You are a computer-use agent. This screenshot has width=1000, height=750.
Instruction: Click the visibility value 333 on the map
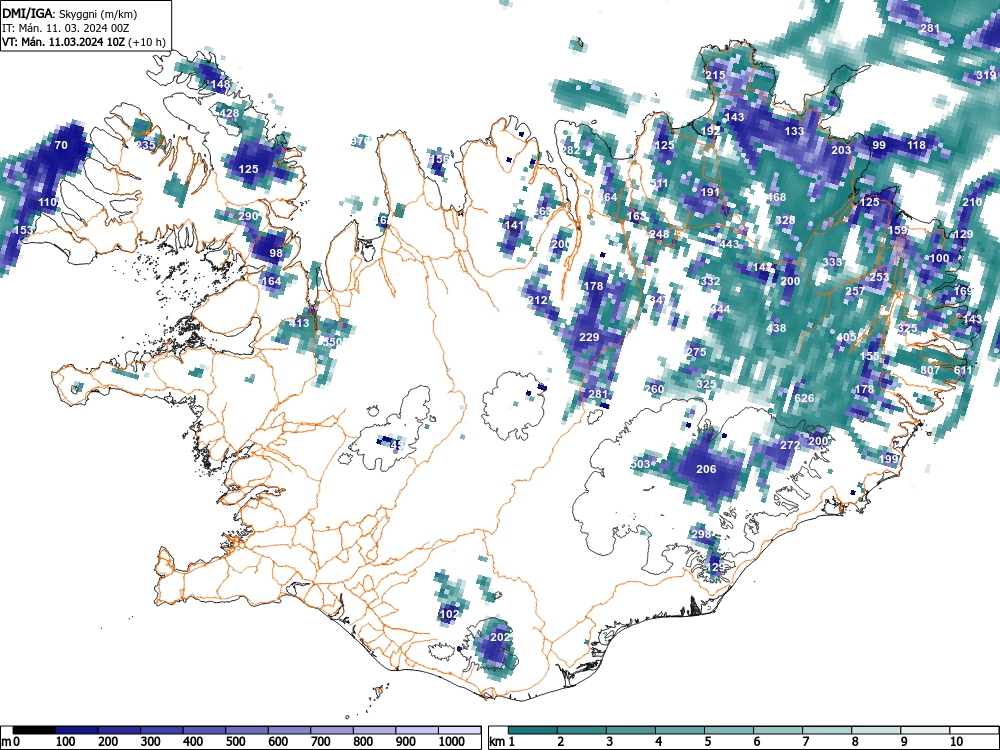[x=832, y=262]
